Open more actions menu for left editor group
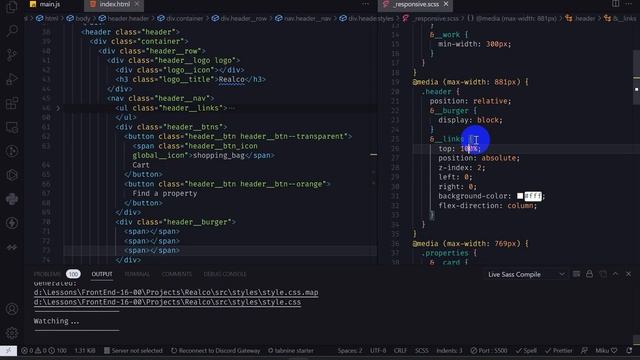 pyautogui.click(x=365, y=4)
